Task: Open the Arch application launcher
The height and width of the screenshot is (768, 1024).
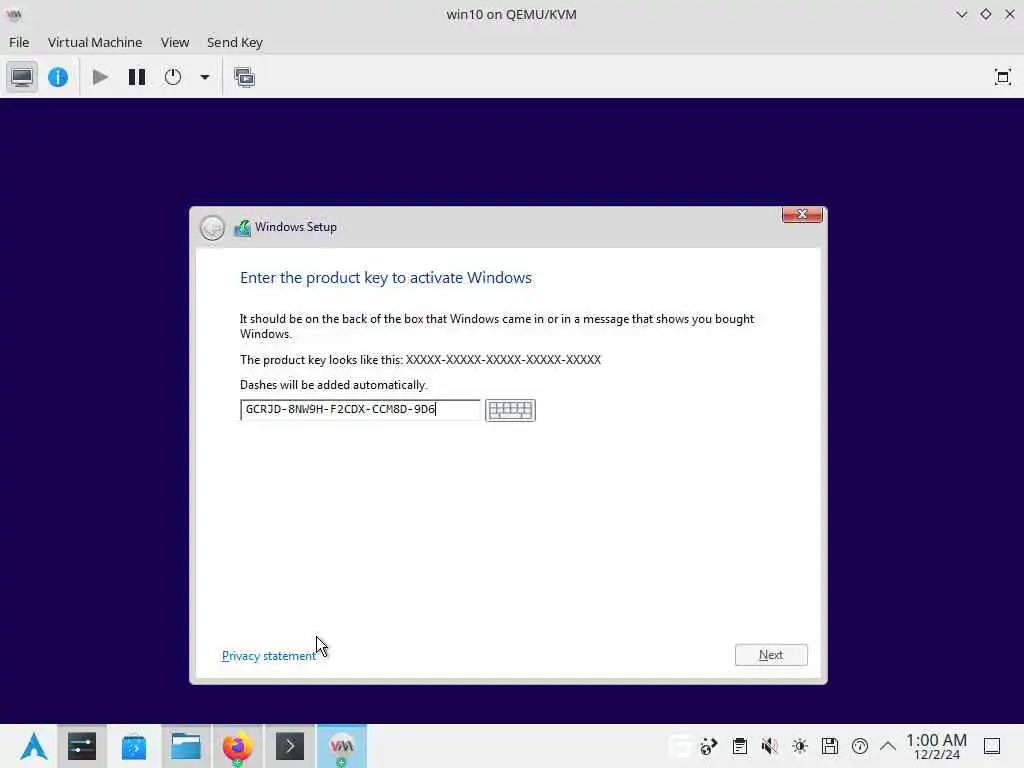Action: pos(33,746)
